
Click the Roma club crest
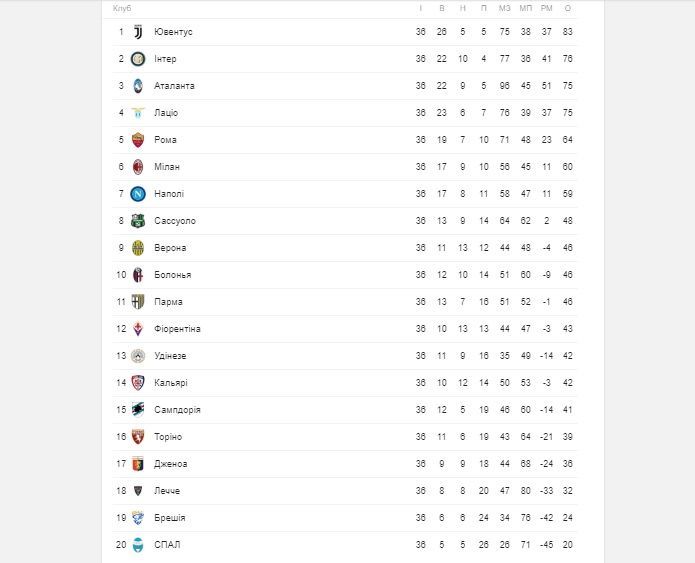[138, 140]
